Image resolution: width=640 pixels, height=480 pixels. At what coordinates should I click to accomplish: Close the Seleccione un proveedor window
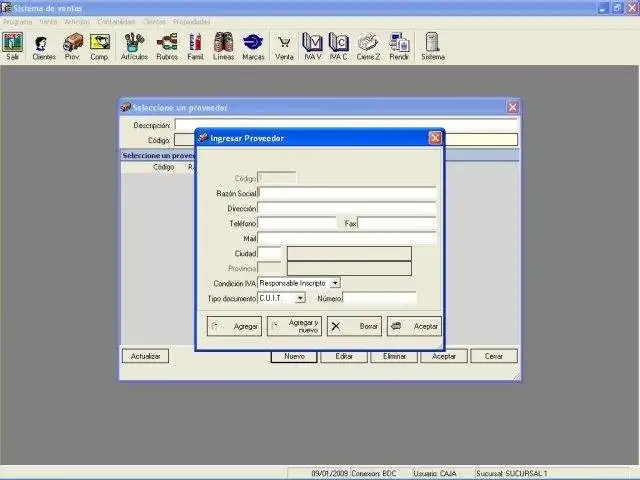pyautogui.click(x=513, y=107)
